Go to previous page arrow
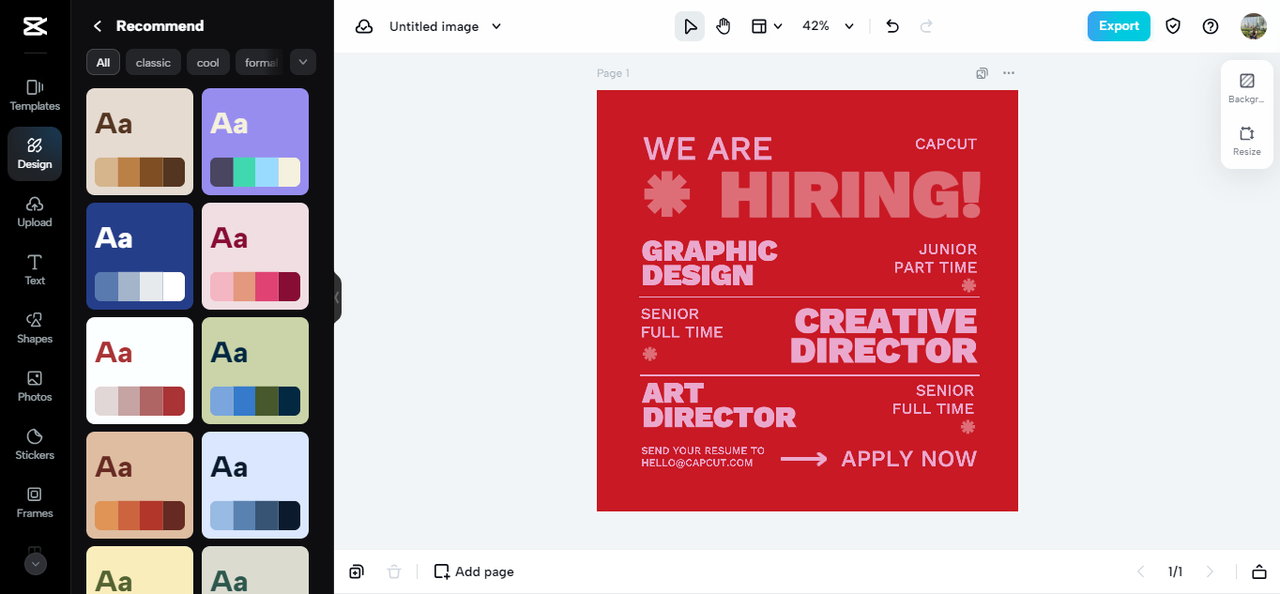The width and height of the screenshot is (1280, 594). click(x=1141, y=572)
